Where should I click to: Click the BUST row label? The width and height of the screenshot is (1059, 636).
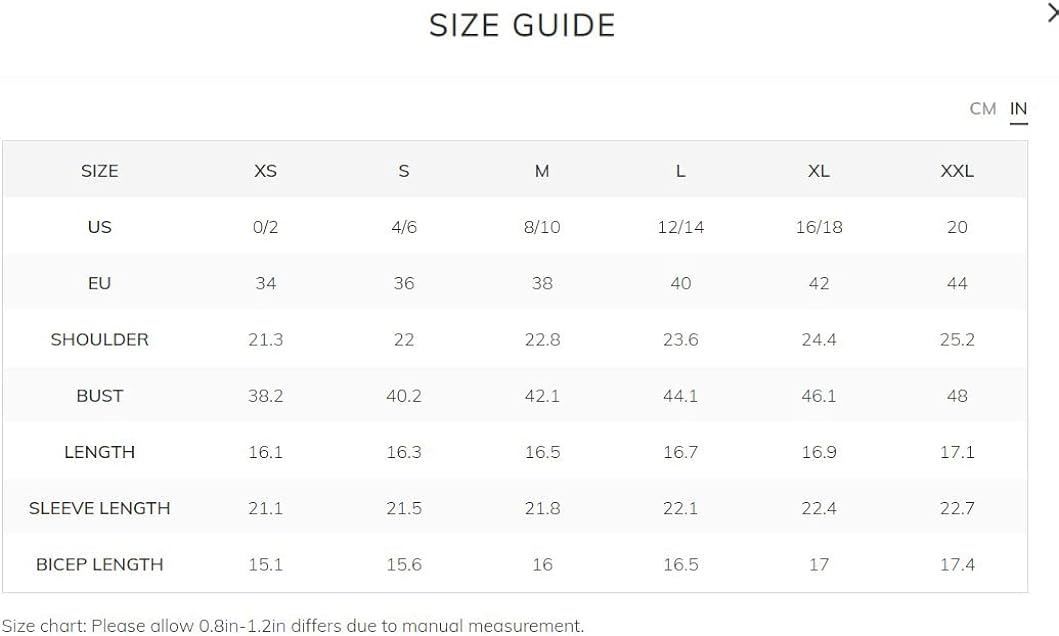tap(99, 396)
